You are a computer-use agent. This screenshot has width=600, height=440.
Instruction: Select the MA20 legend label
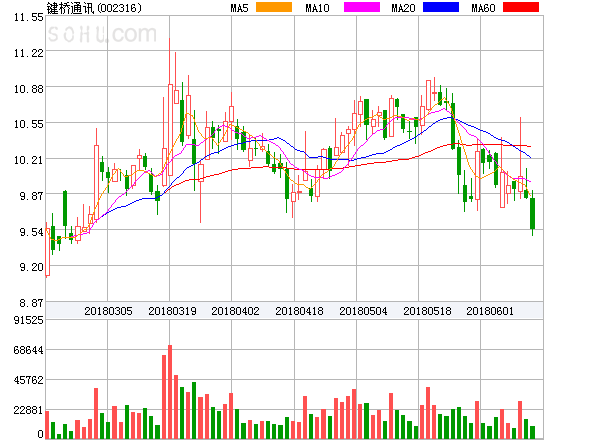(403, 8)
